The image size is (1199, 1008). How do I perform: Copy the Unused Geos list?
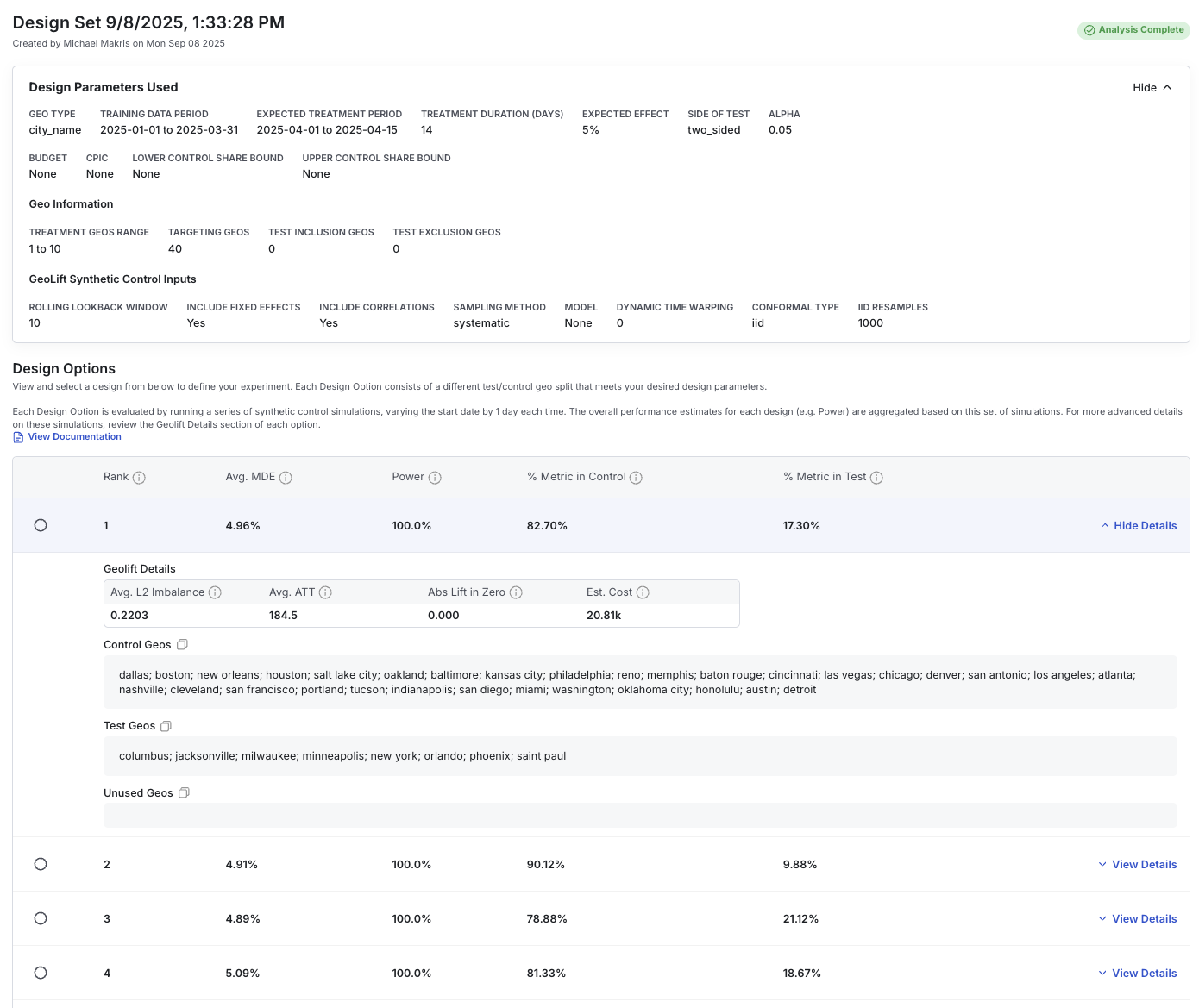tap(183, 792)
